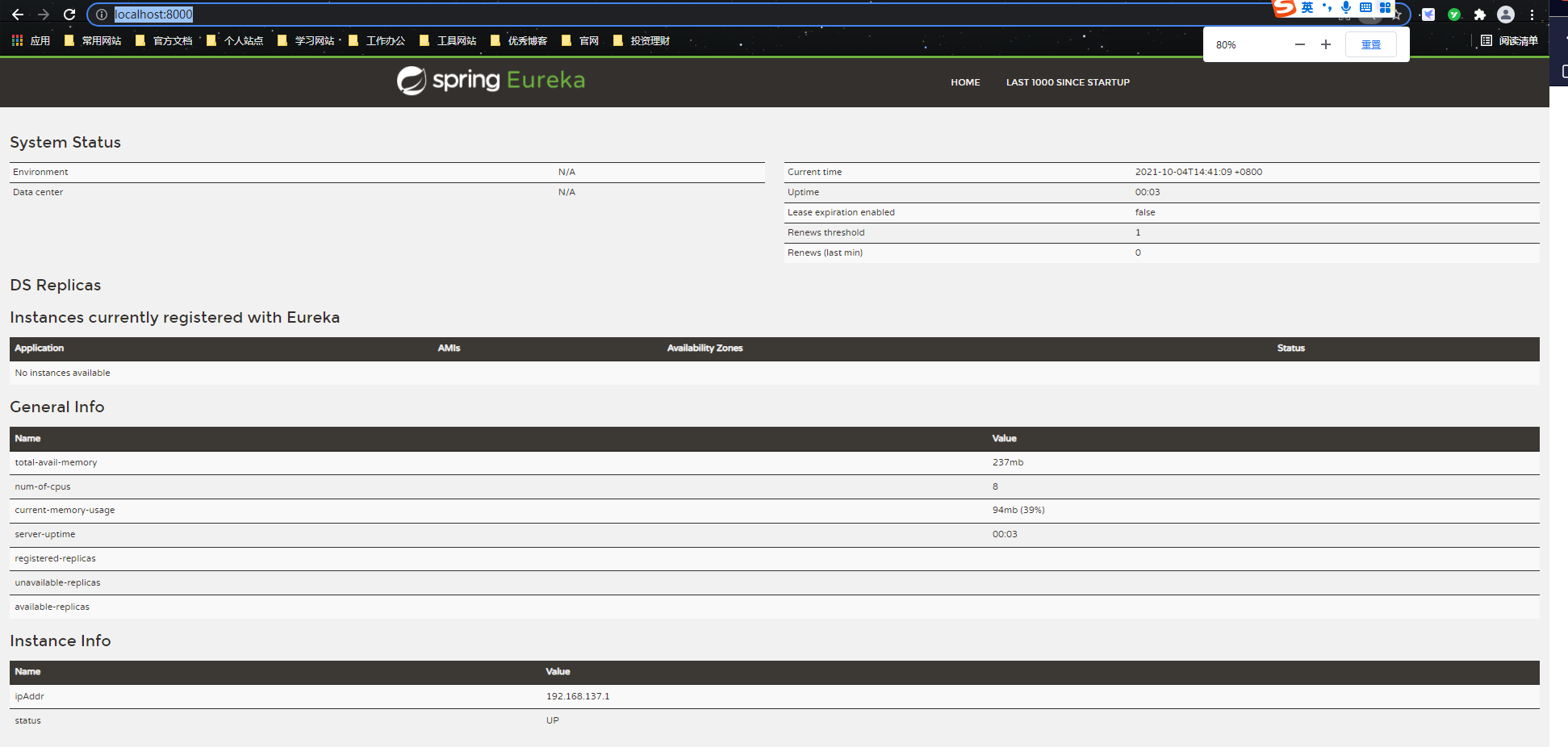Click the 'Instance Info' heading
Screen dimensions: 1568x747
pos(61,641)
